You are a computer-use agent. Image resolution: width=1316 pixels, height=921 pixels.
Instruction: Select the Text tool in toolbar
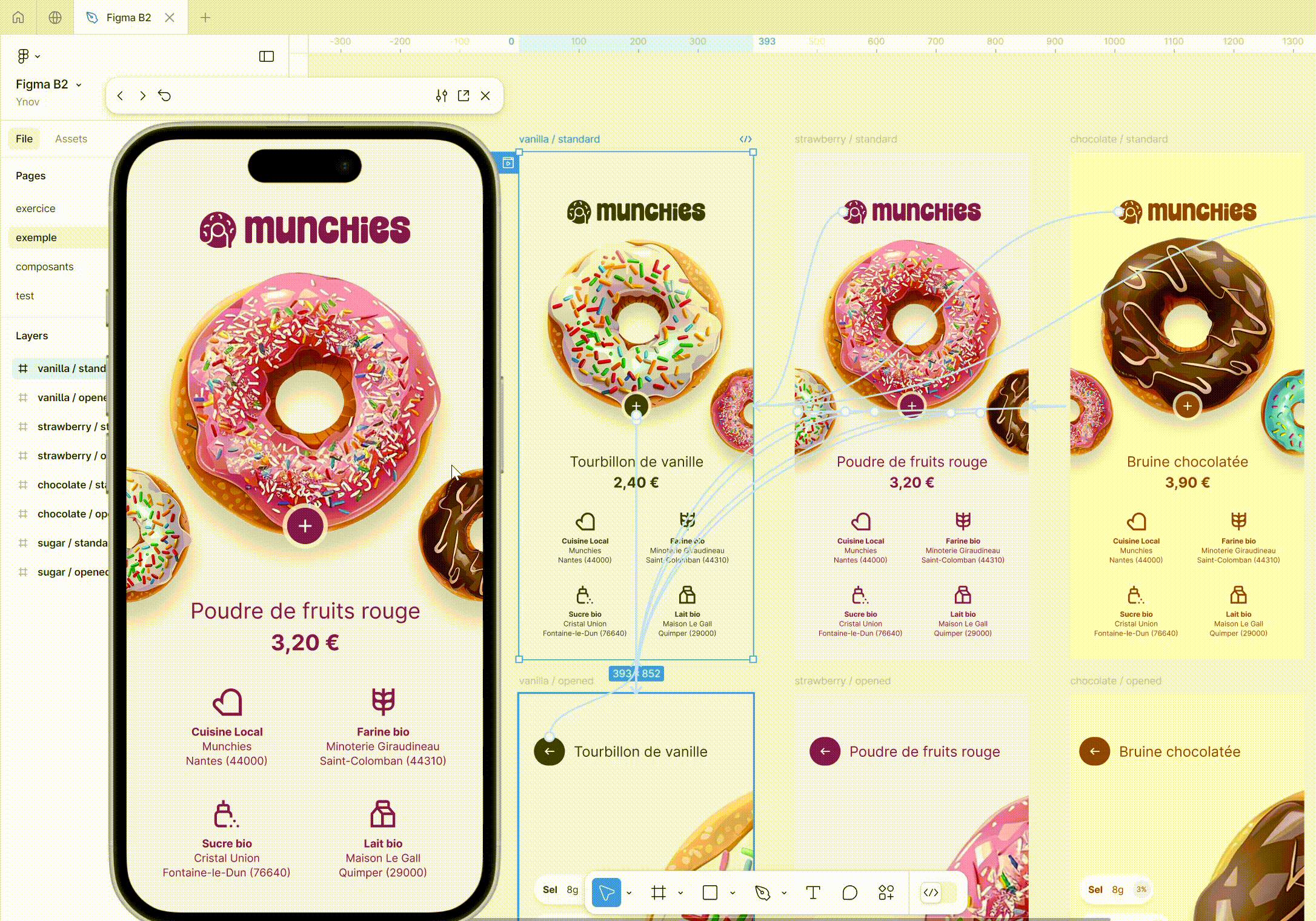pos(812,892)
